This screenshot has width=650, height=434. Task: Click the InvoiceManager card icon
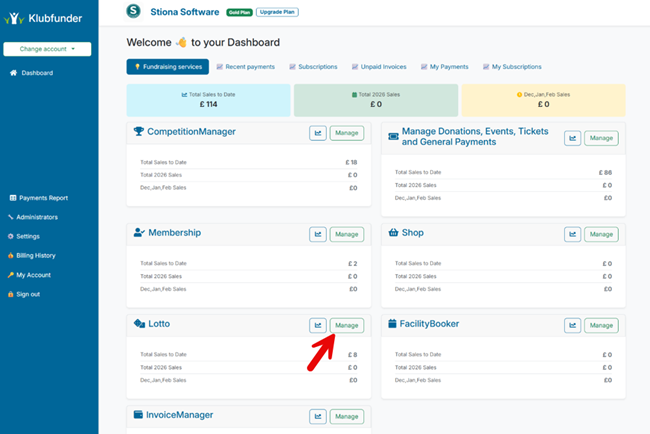138,415
